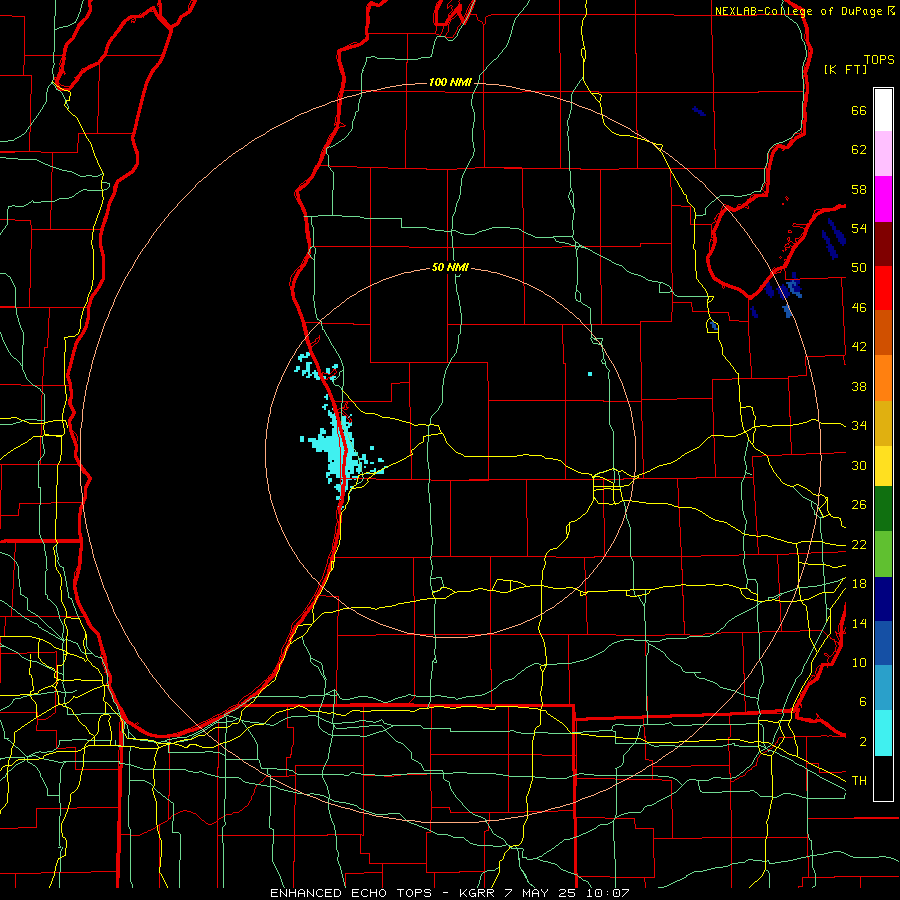This screenshot has width=900, height=900.
Task: Select the dark green legend band
Action: [x=883, y=509]
